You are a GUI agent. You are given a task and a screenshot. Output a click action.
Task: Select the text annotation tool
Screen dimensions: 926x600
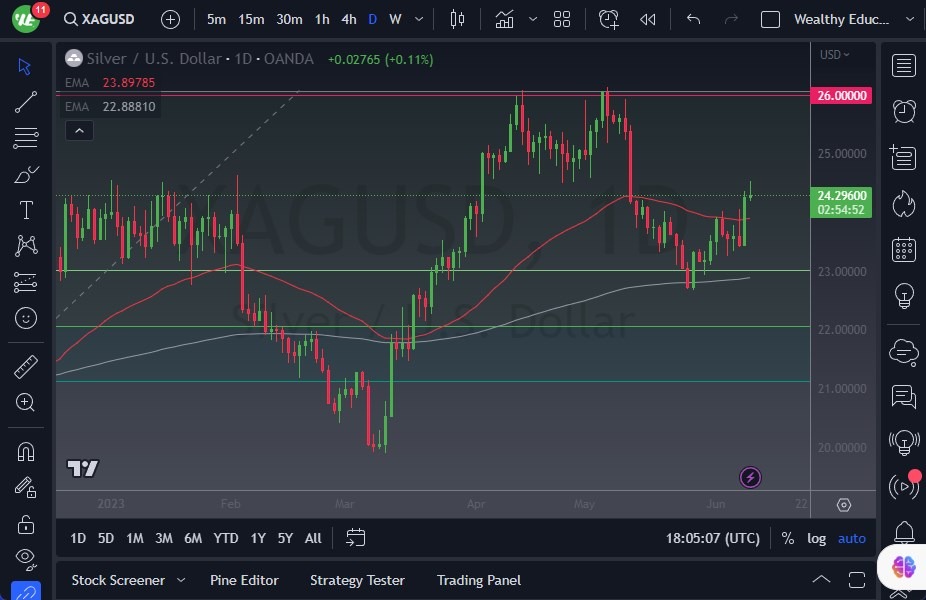26,210
